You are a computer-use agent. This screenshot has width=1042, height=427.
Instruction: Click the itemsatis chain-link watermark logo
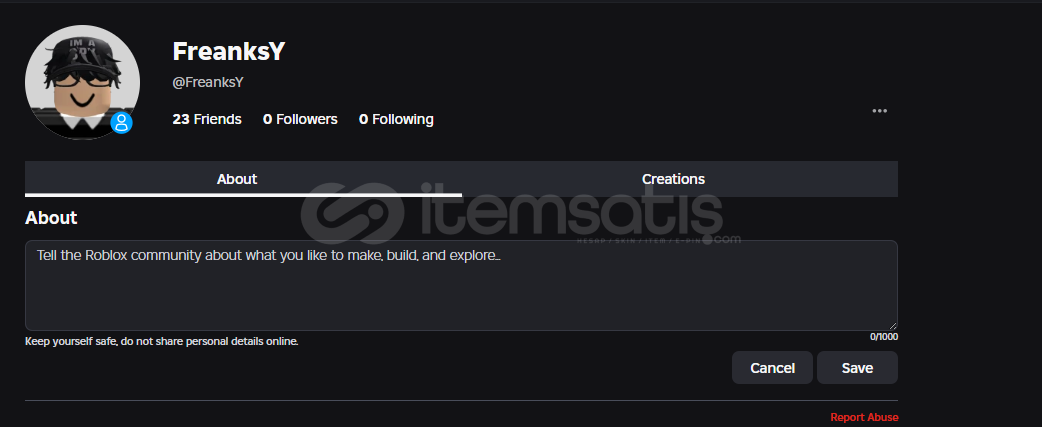(353, 214)
